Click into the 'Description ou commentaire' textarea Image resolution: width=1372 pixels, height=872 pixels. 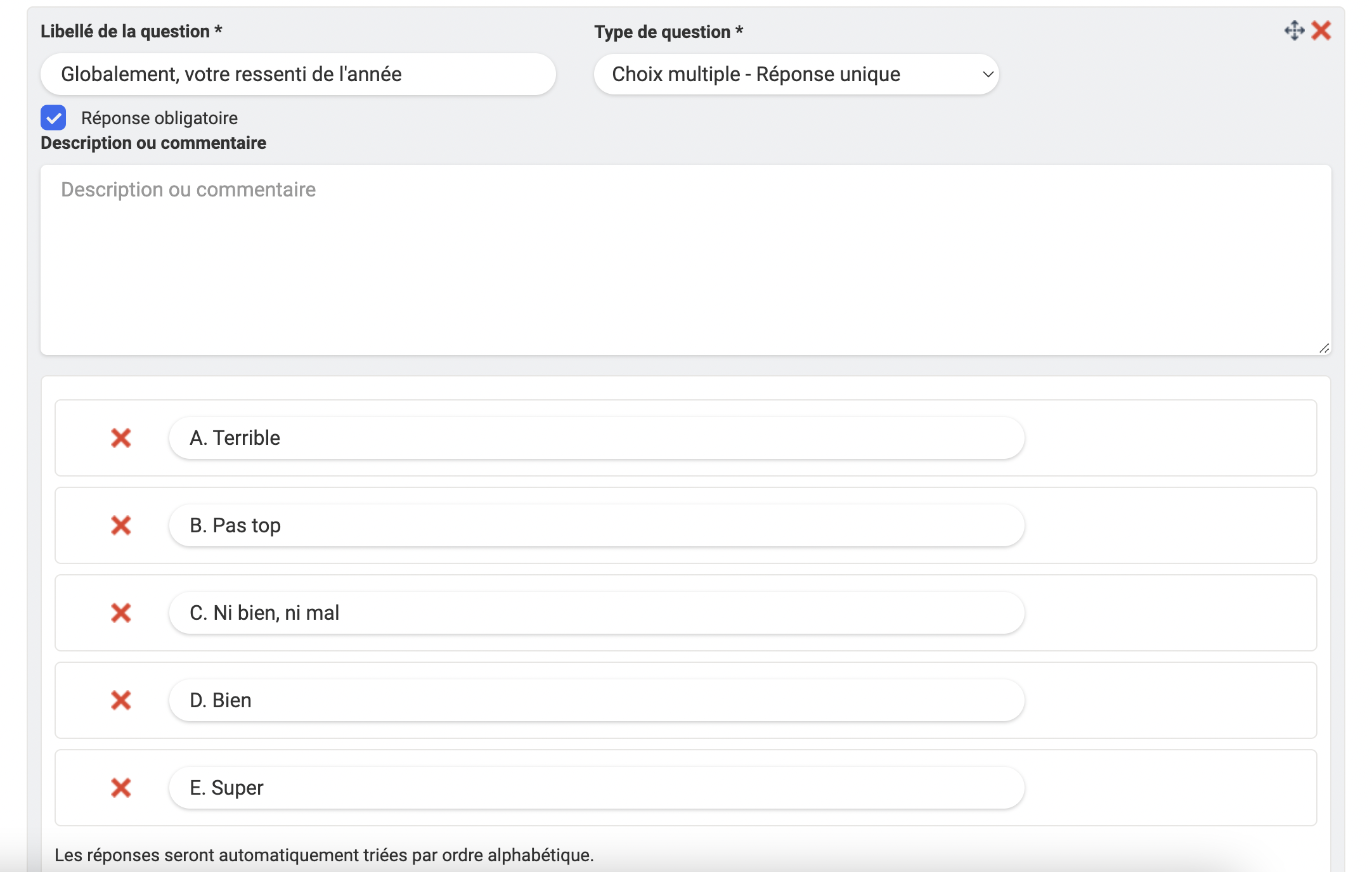(x=685, y=260)
